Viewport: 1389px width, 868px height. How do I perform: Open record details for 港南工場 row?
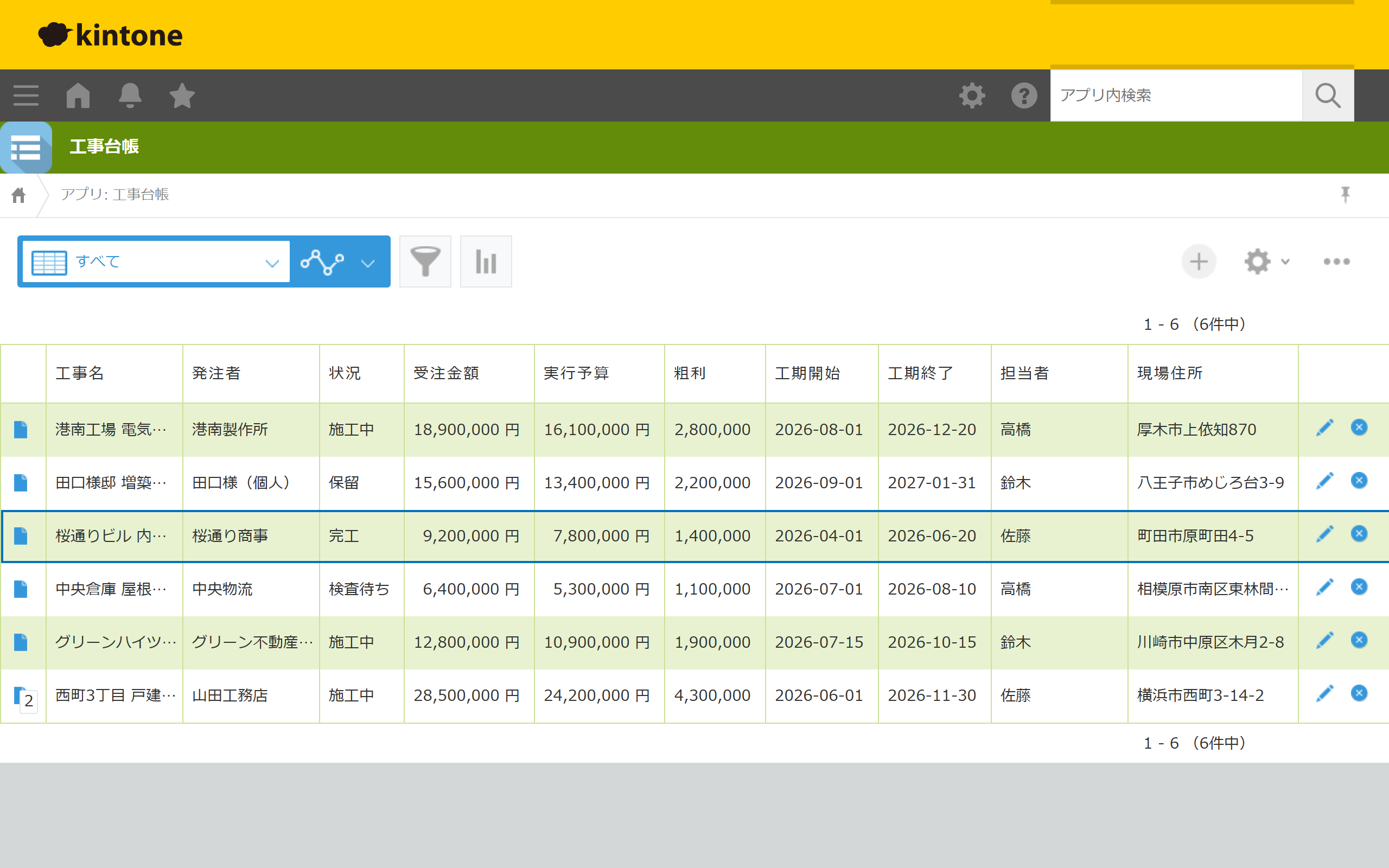click(21, 430)
